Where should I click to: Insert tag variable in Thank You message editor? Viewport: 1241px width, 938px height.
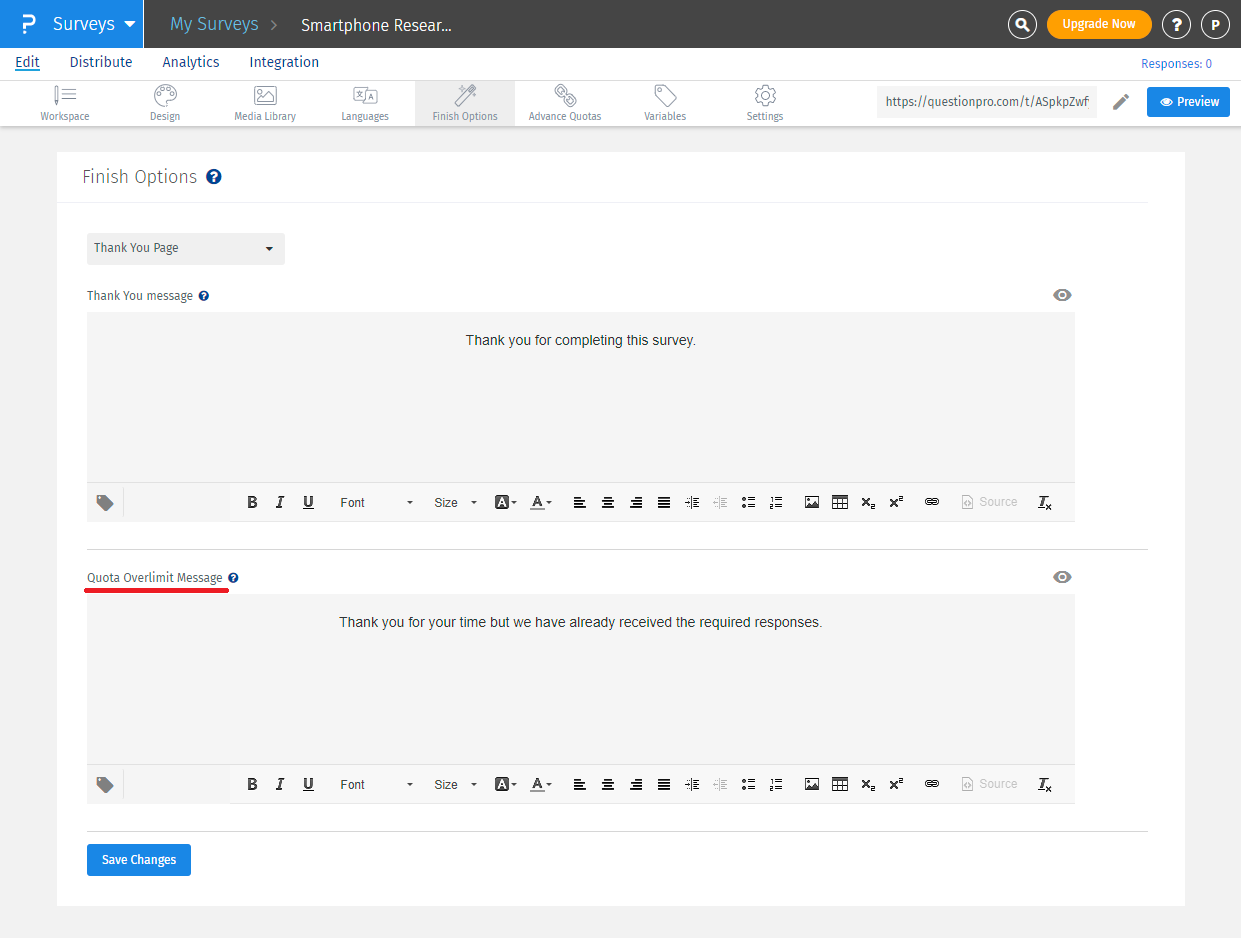tap(105, 503)
